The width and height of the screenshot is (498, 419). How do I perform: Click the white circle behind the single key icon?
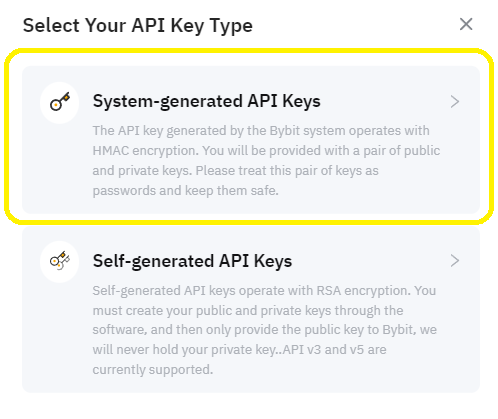[59, 103]
